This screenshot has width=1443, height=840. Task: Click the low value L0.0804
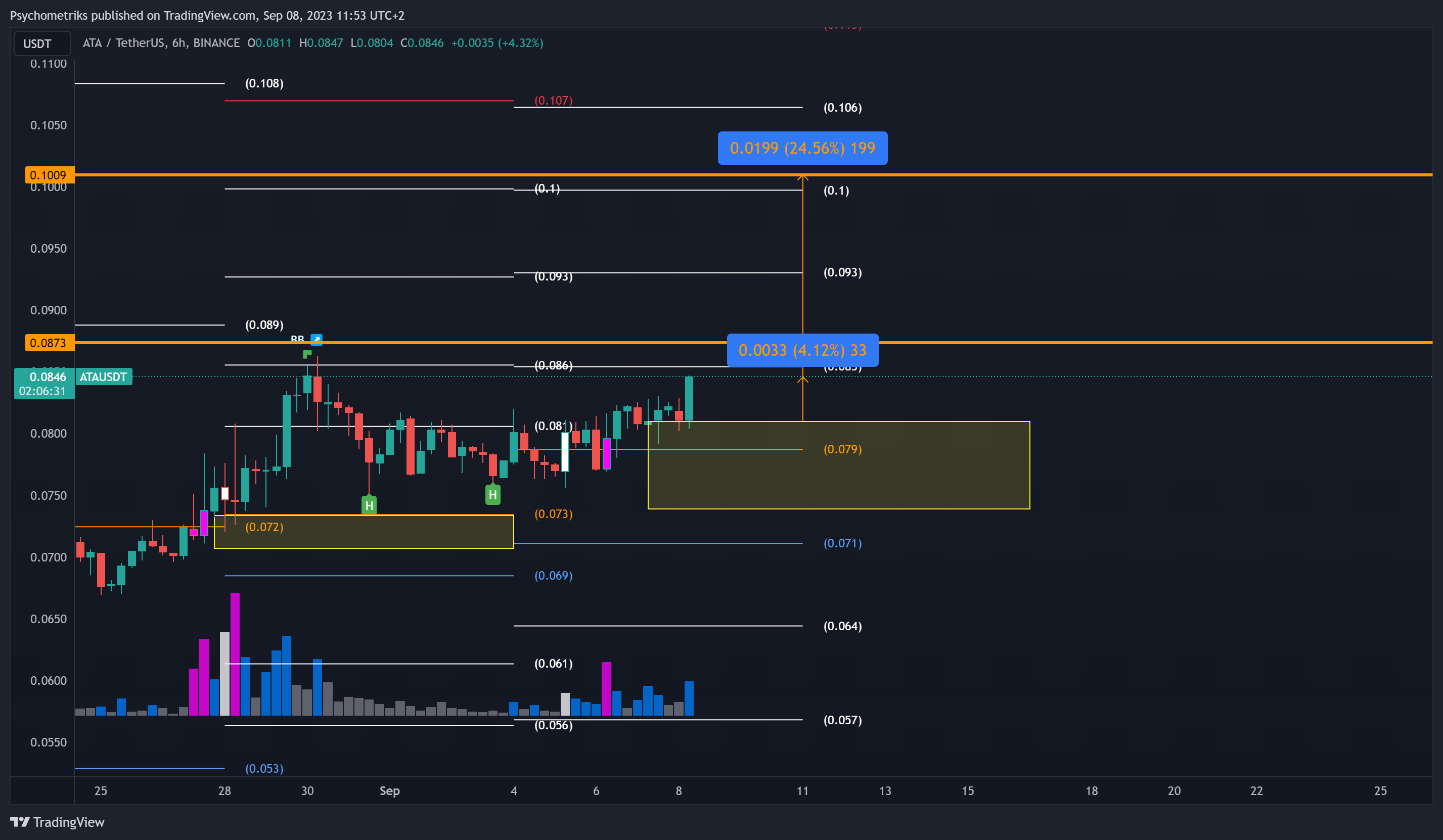(x=372, y=43)
